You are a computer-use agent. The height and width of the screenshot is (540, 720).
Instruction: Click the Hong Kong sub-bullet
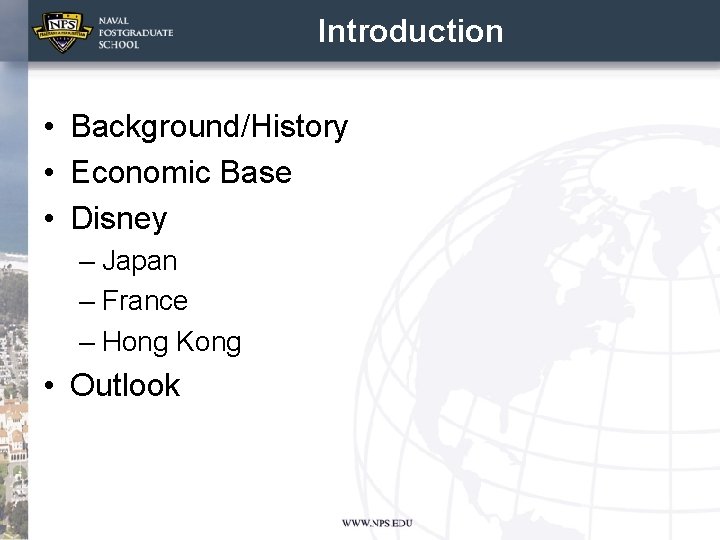click(172, 343)
